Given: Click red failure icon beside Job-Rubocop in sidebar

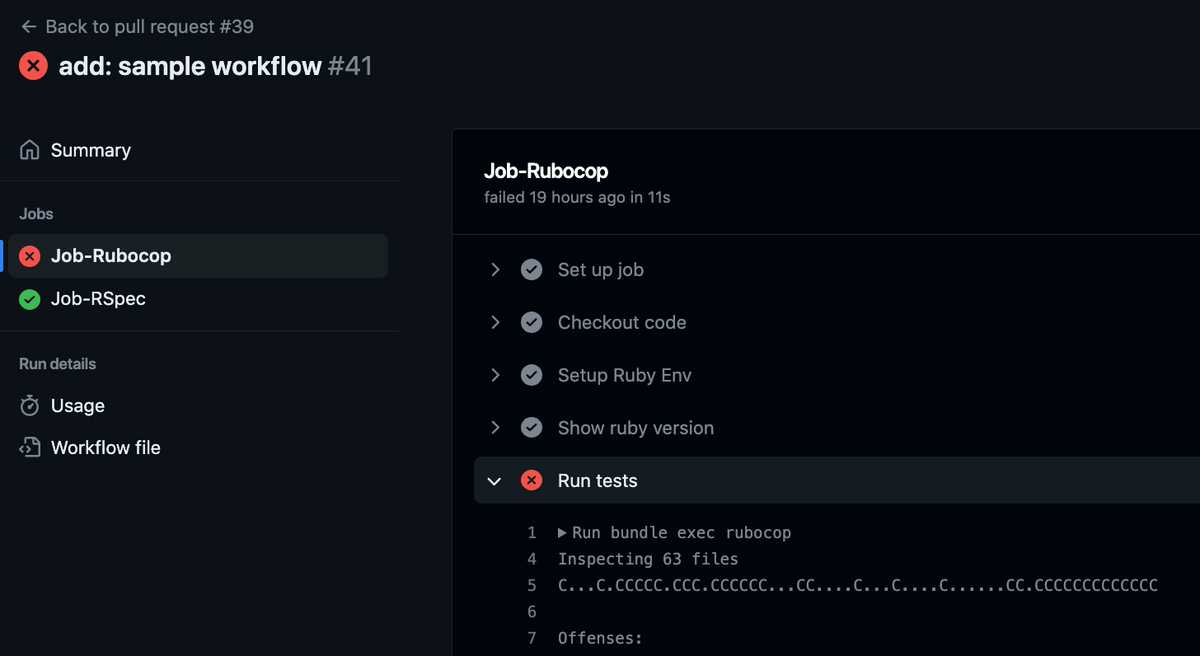Looking at the screenshot, I should [x=30, y=256].
